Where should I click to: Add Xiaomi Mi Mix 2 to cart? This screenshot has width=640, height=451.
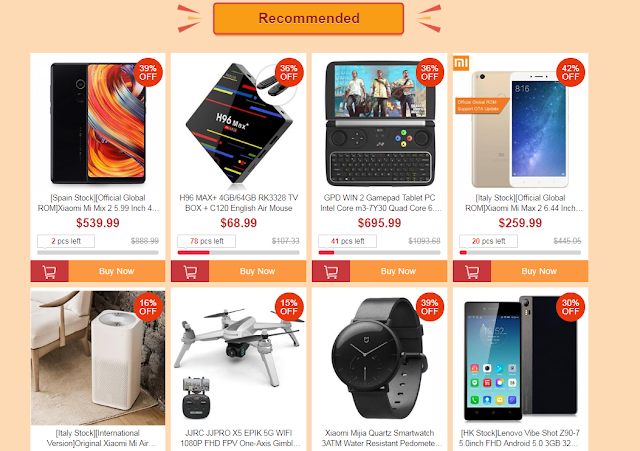coord(49,271)
